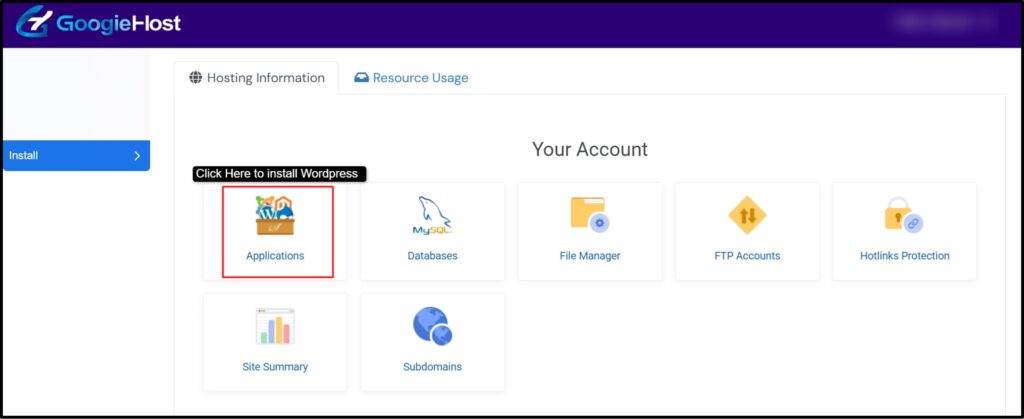The height and width of the screenshot is (419, 1024).
Task: Open the Applications toolbox icon
Action: [x=275, y=214]
